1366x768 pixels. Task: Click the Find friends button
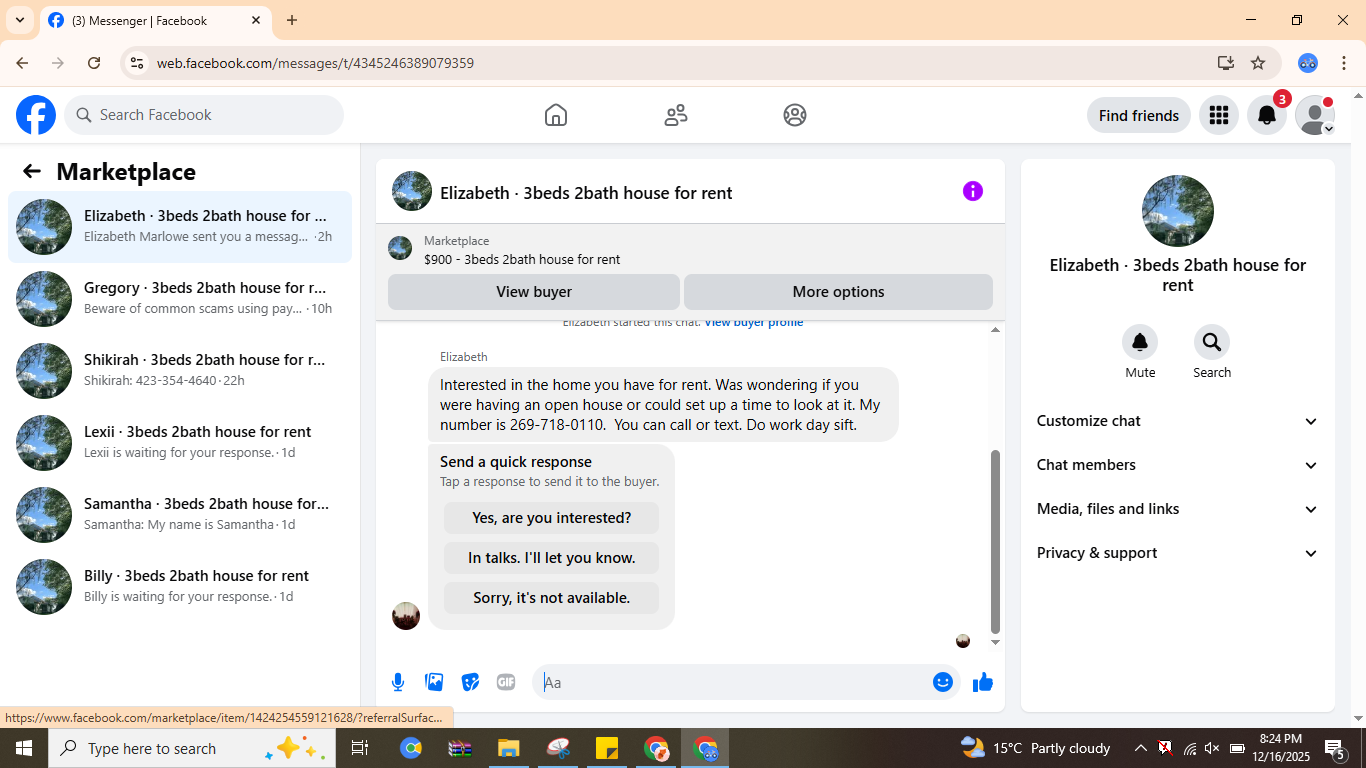pos(1139,115)
